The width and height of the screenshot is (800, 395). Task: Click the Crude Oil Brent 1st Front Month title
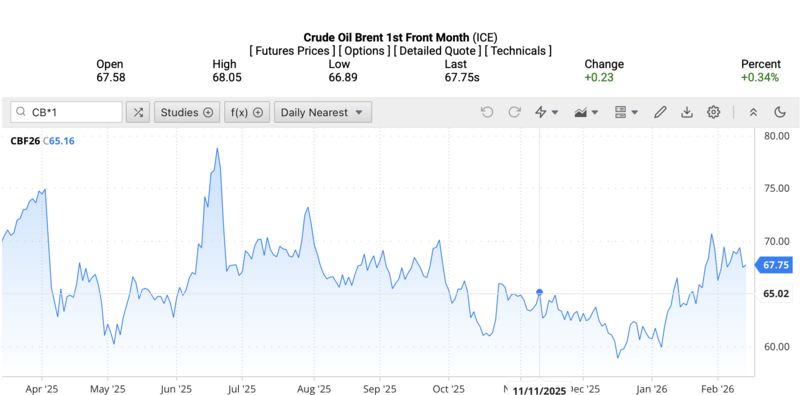[x=386, y=37]
